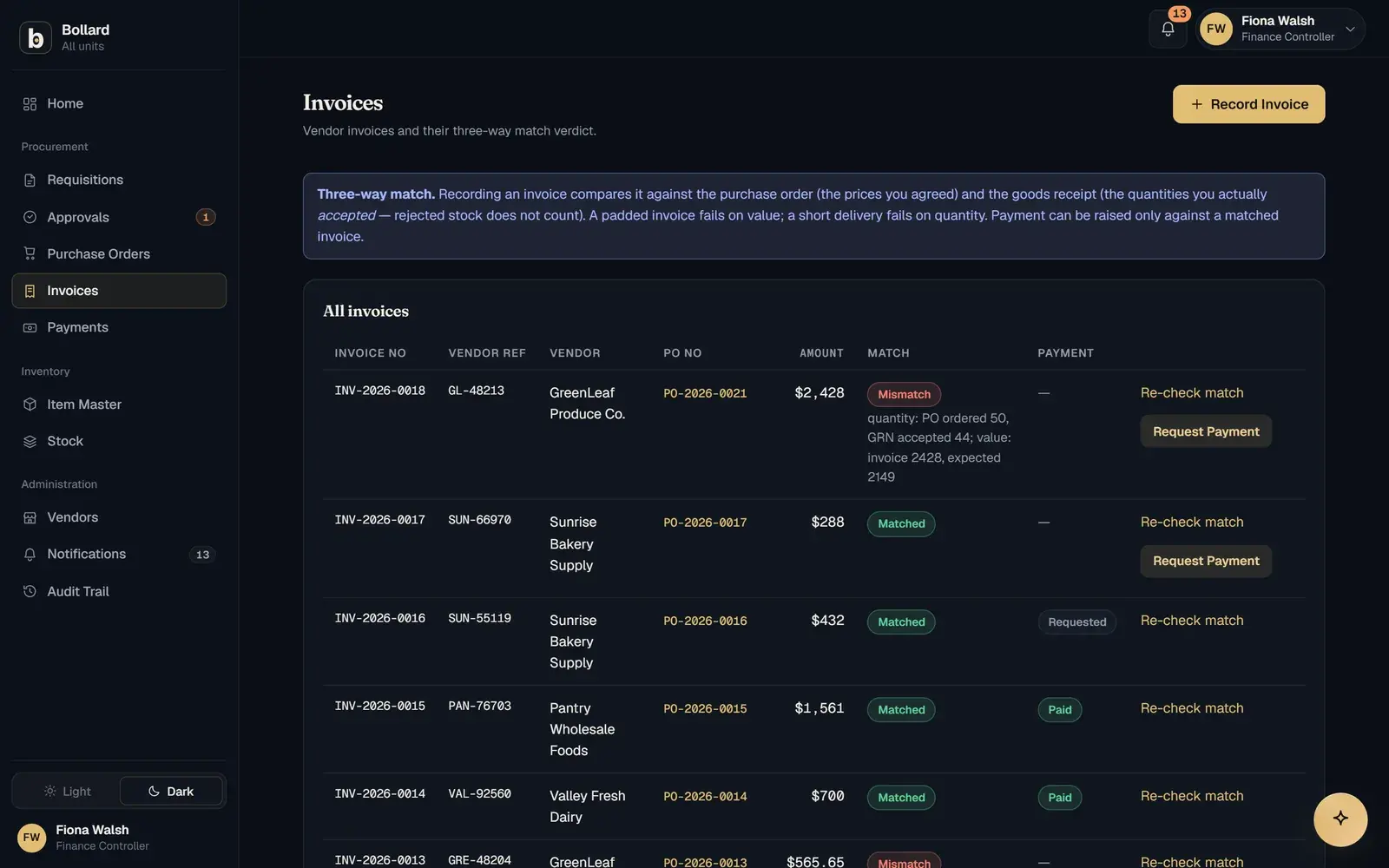Open the Requisitions page
Viewport: 1389px width, 868px height.
(119, 180)
